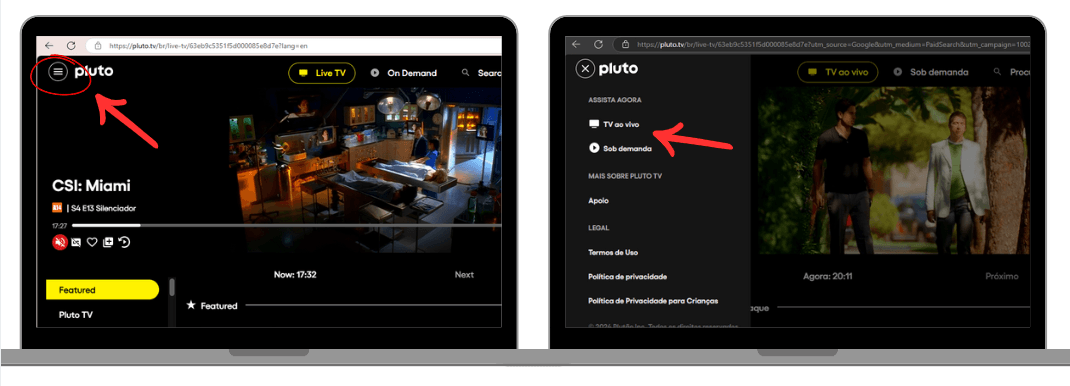This screenshot has width=1070, height=386.
Task: Select the Featured category in the left sidebar
Action: pos(102,290)
